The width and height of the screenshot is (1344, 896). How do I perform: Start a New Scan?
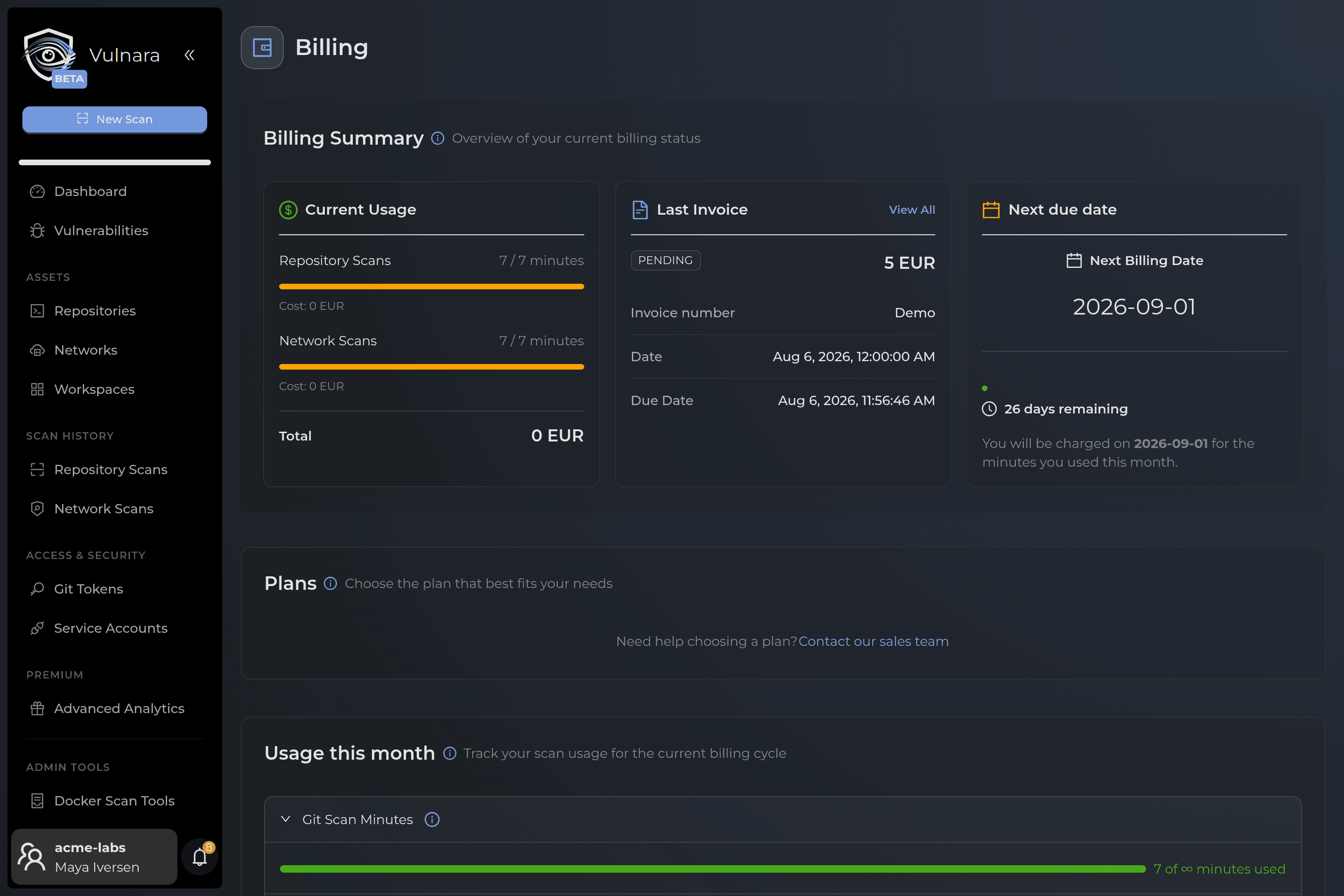click(x=115, y=119)
